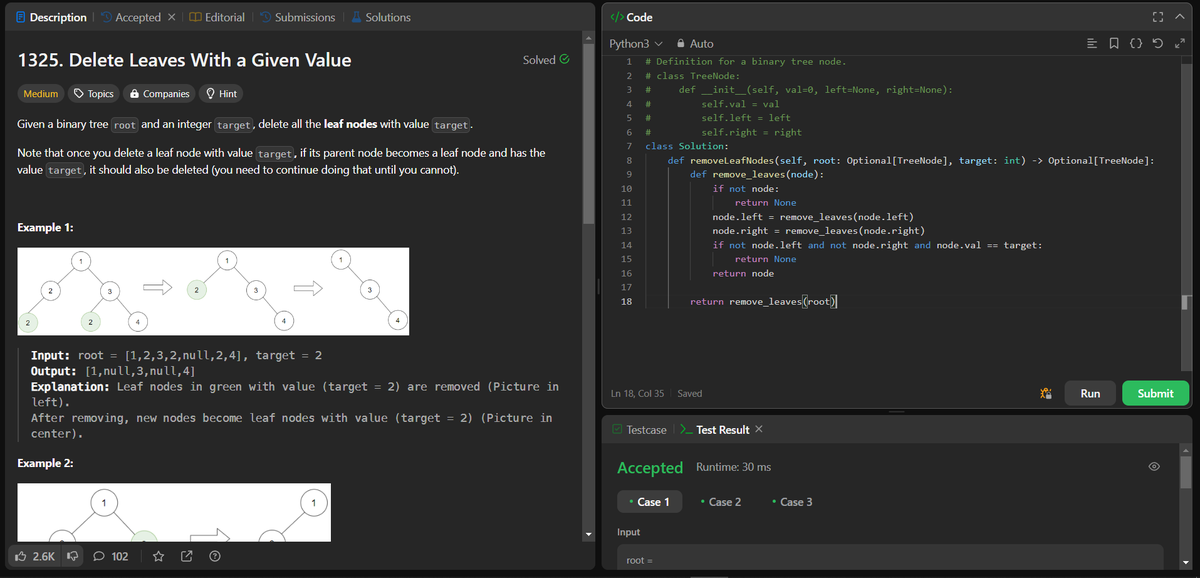Viewport: 1200px width, 578px height.
Task: Click the Companies lock tag button
Action: 159,94
